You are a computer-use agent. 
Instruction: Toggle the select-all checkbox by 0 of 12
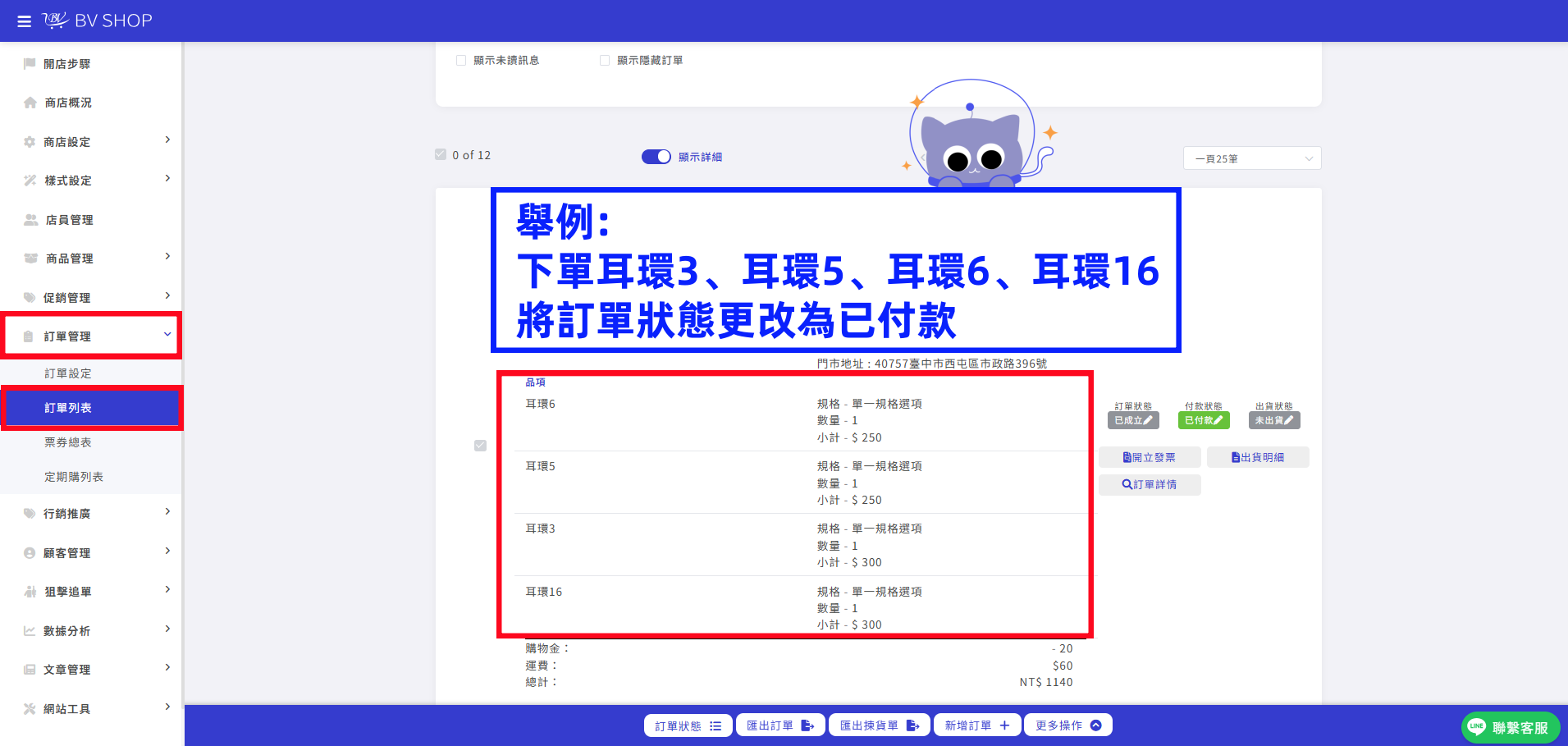[441, 154]
